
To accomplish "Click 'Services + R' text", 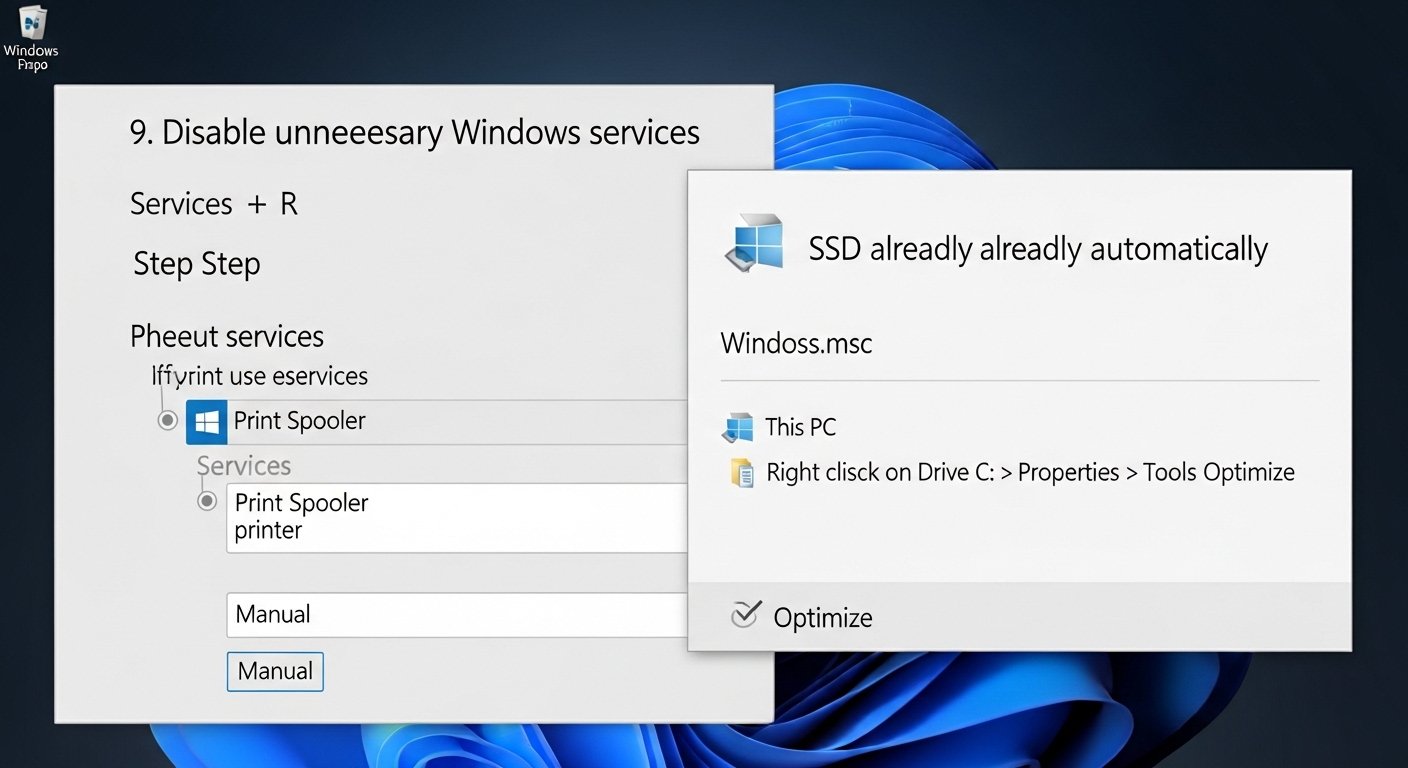I will click(x=214, y=204).
